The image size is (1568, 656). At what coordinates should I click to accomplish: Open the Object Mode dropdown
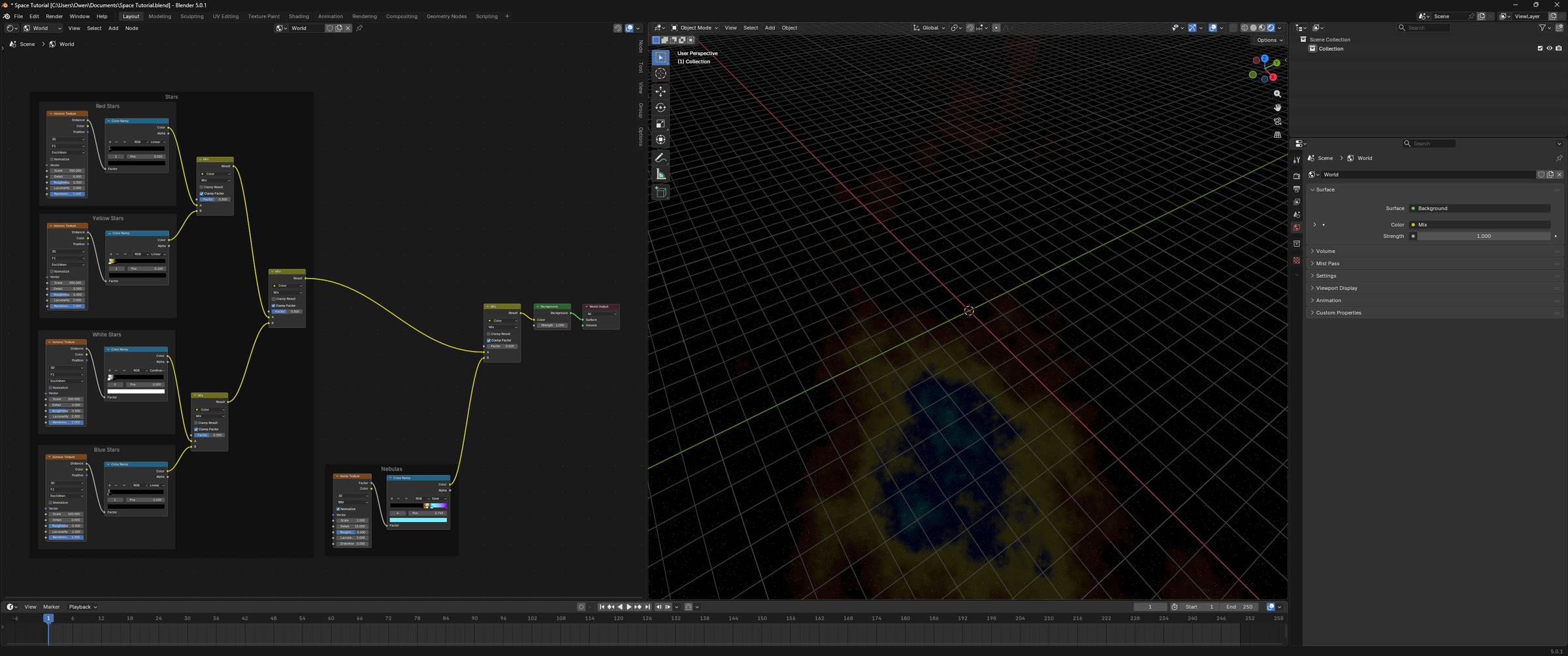point(694,28)
